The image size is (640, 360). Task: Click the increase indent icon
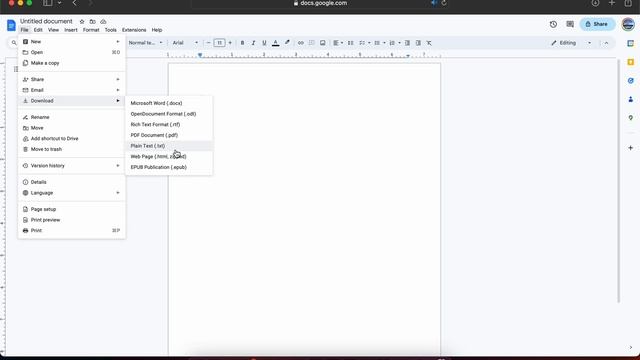[418, 43]
